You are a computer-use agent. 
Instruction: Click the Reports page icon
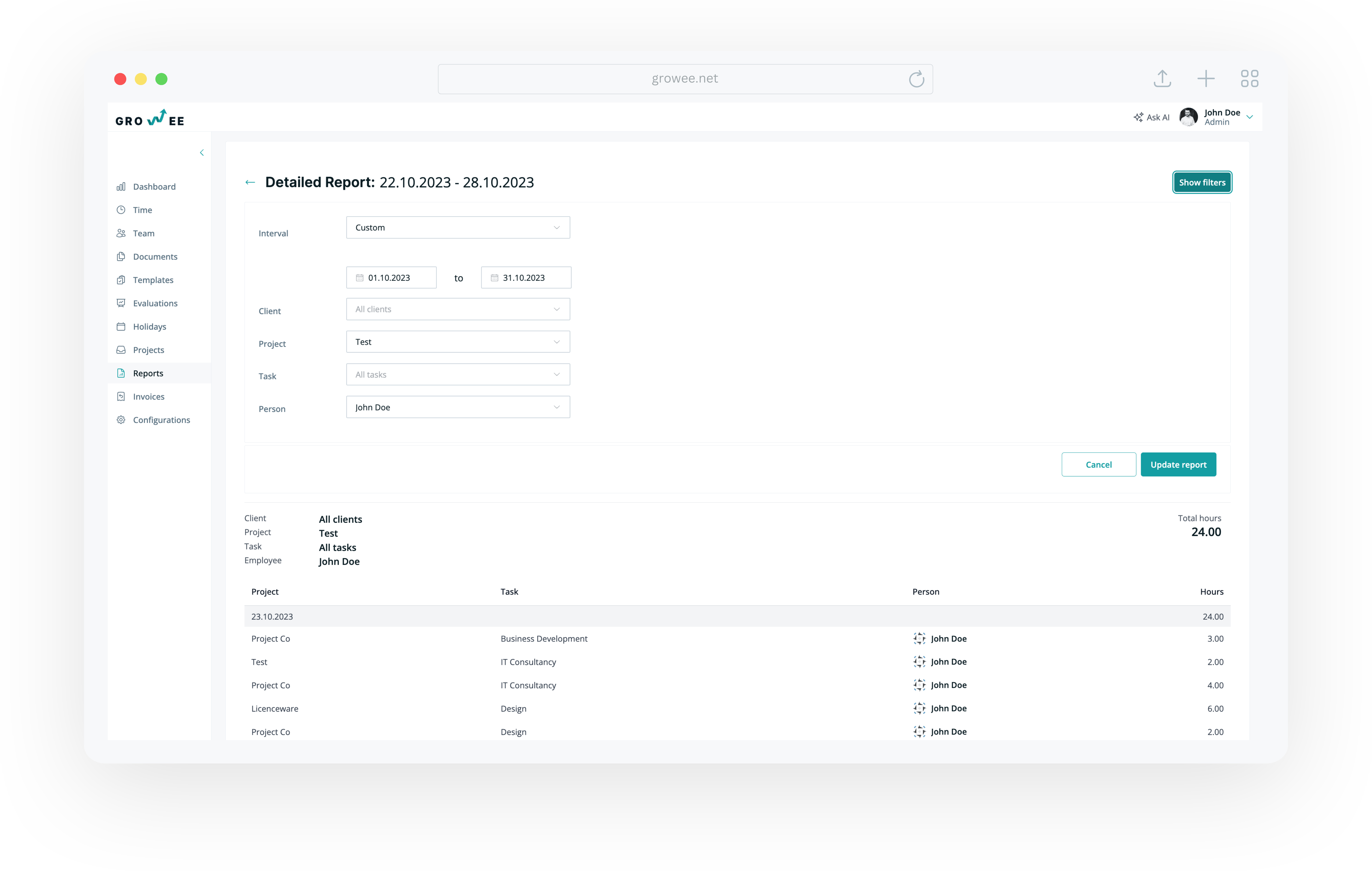point(121,374)
